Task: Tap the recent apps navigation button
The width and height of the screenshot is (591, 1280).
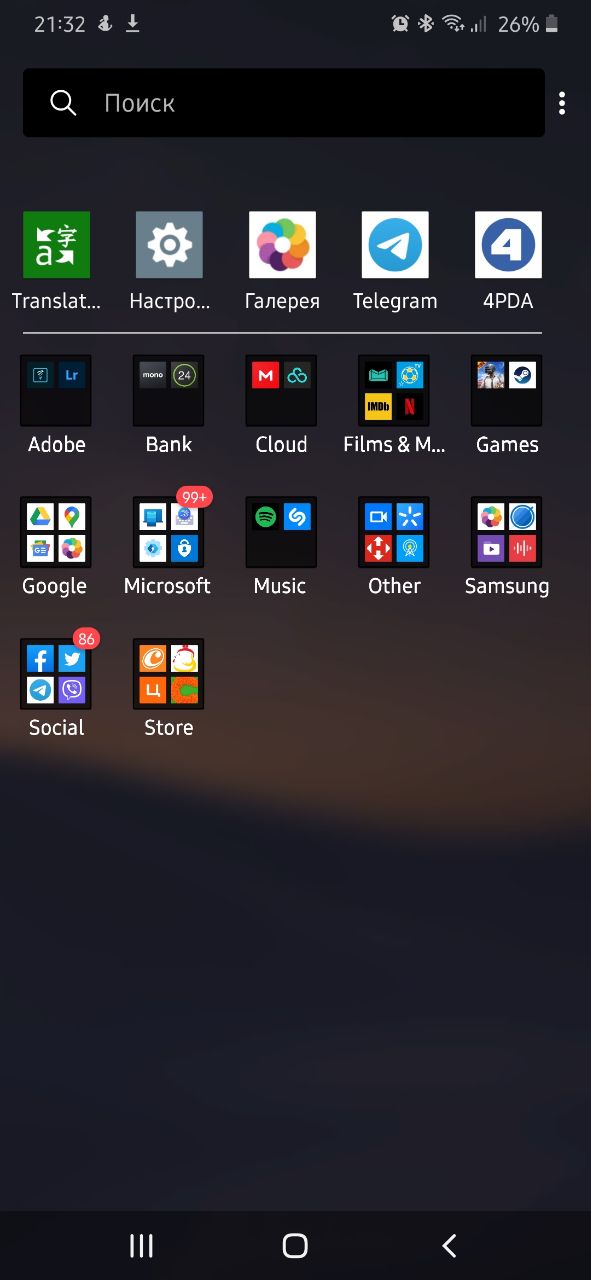Action: coord(142,1245)
